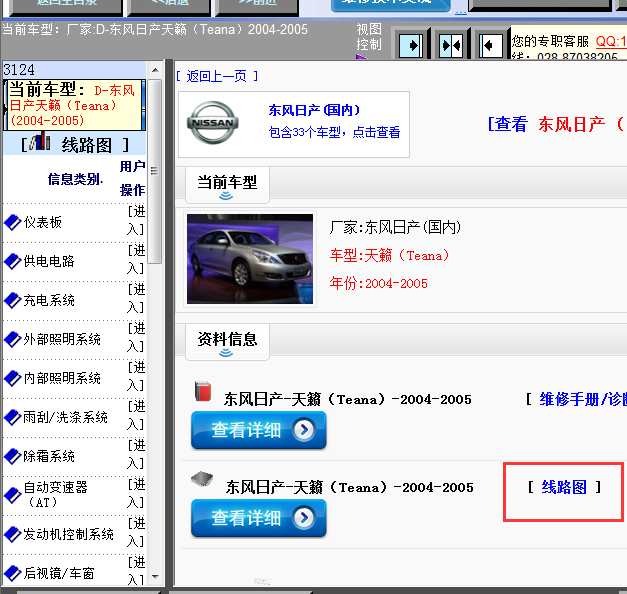Screen dimensions: 627x594
Task: Open the 内部照明系统 category
Action: 62,378
